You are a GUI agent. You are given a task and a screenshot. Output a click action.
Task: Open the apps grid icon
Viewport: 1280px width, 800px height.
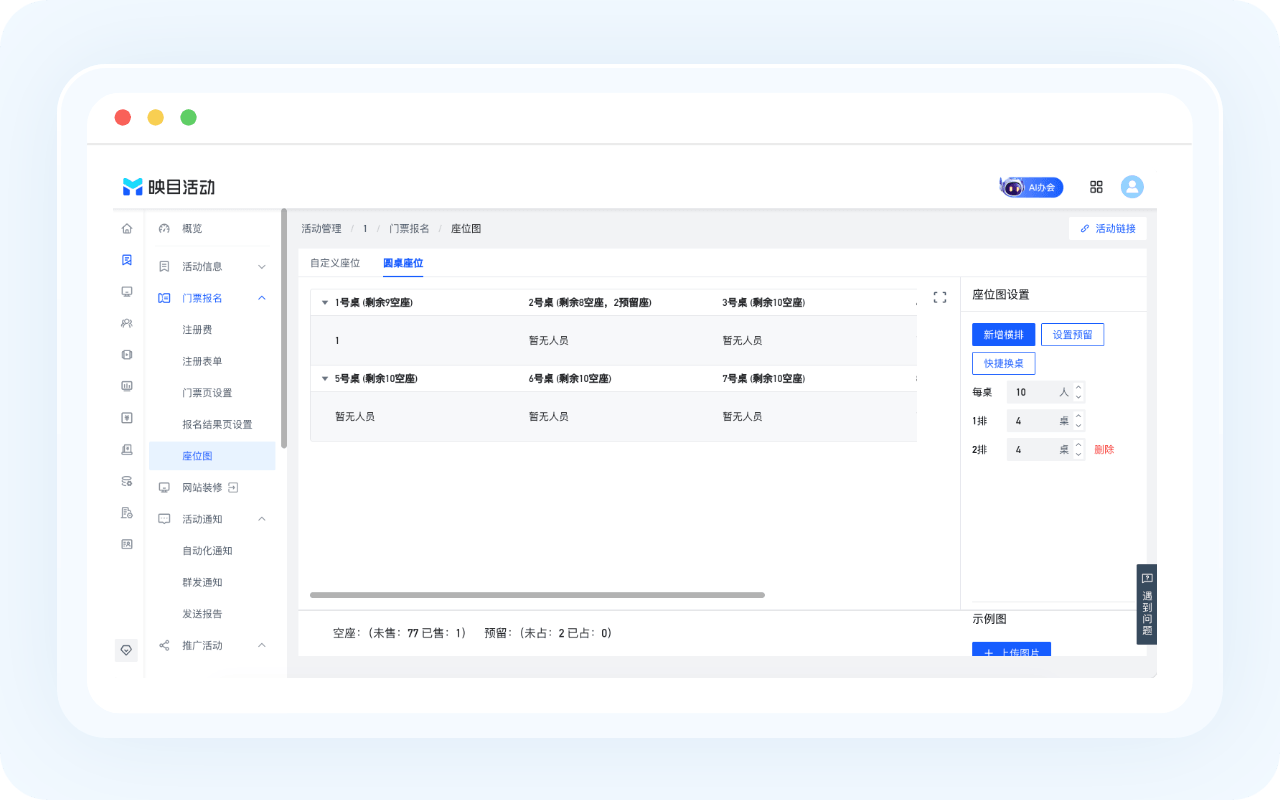tap(1096, 187)
